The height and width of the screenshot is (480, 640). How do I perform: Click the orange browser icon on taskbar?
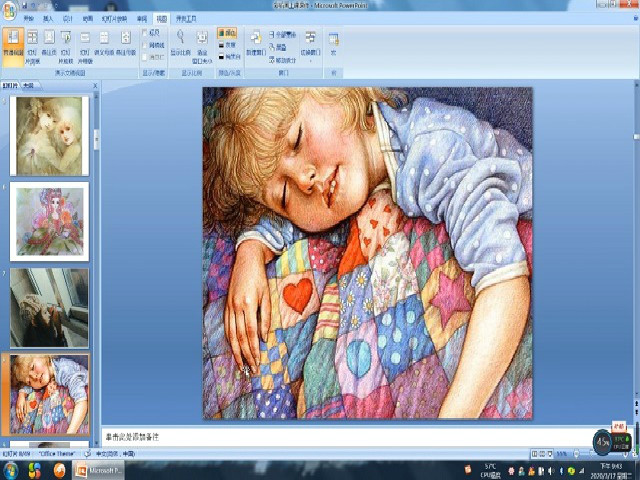tap(60, 470)
